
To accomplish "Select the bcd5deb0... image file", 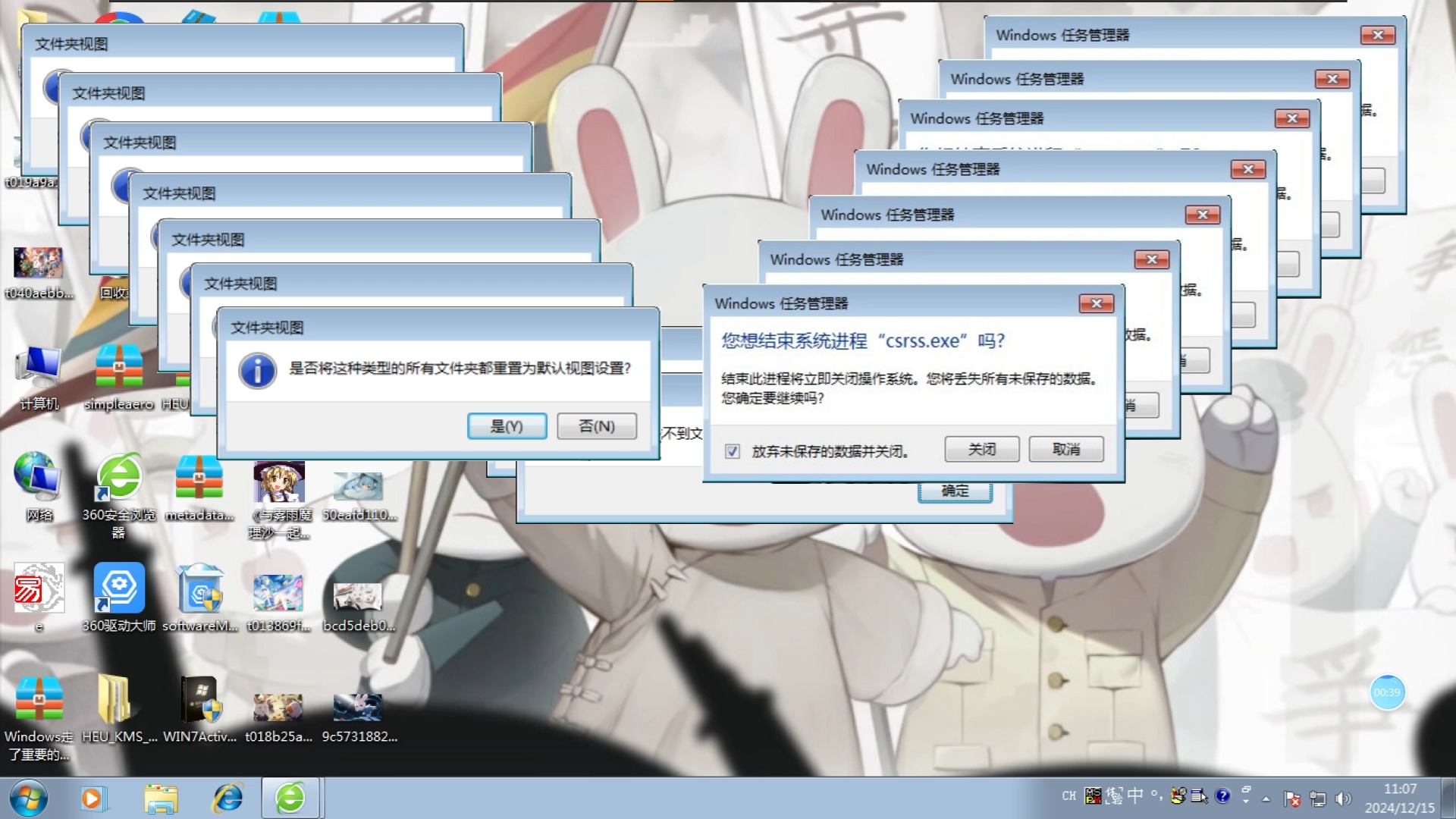I will tap(359, 606).
